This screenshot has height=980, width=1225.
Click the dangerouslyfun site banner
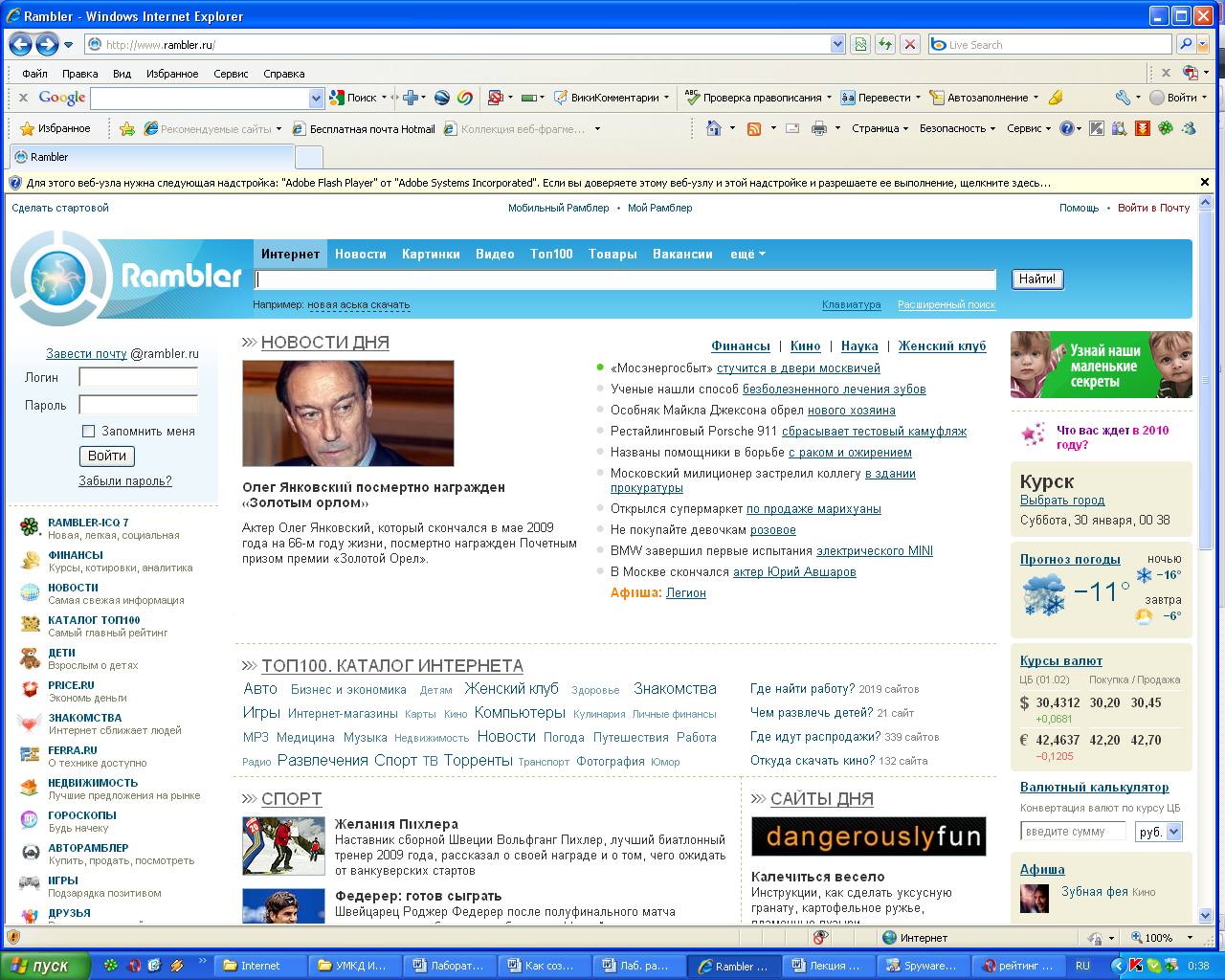point(869,836)
